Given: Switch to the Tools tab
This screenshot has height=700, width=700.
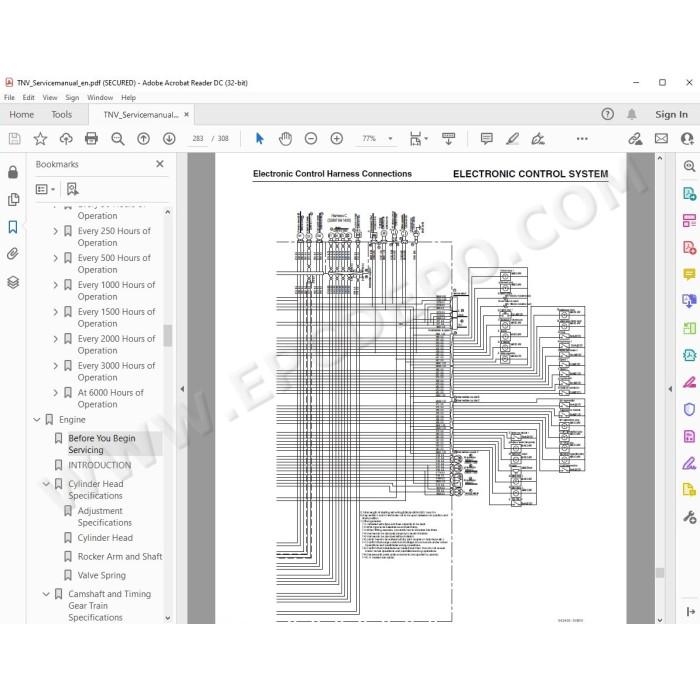Looking at the screenshot, I should tap(62, 115).
